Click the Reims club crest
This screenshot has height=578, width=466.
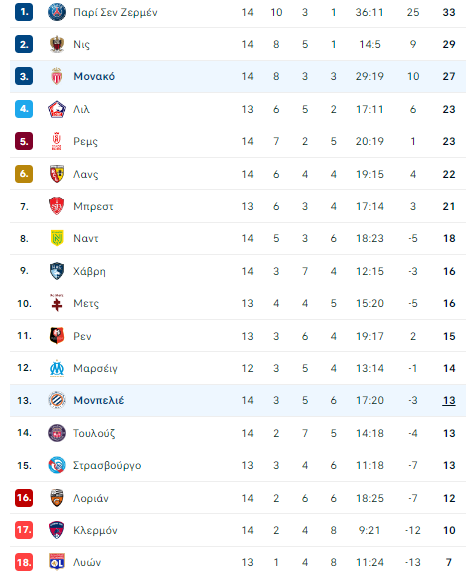coord(57,141)
